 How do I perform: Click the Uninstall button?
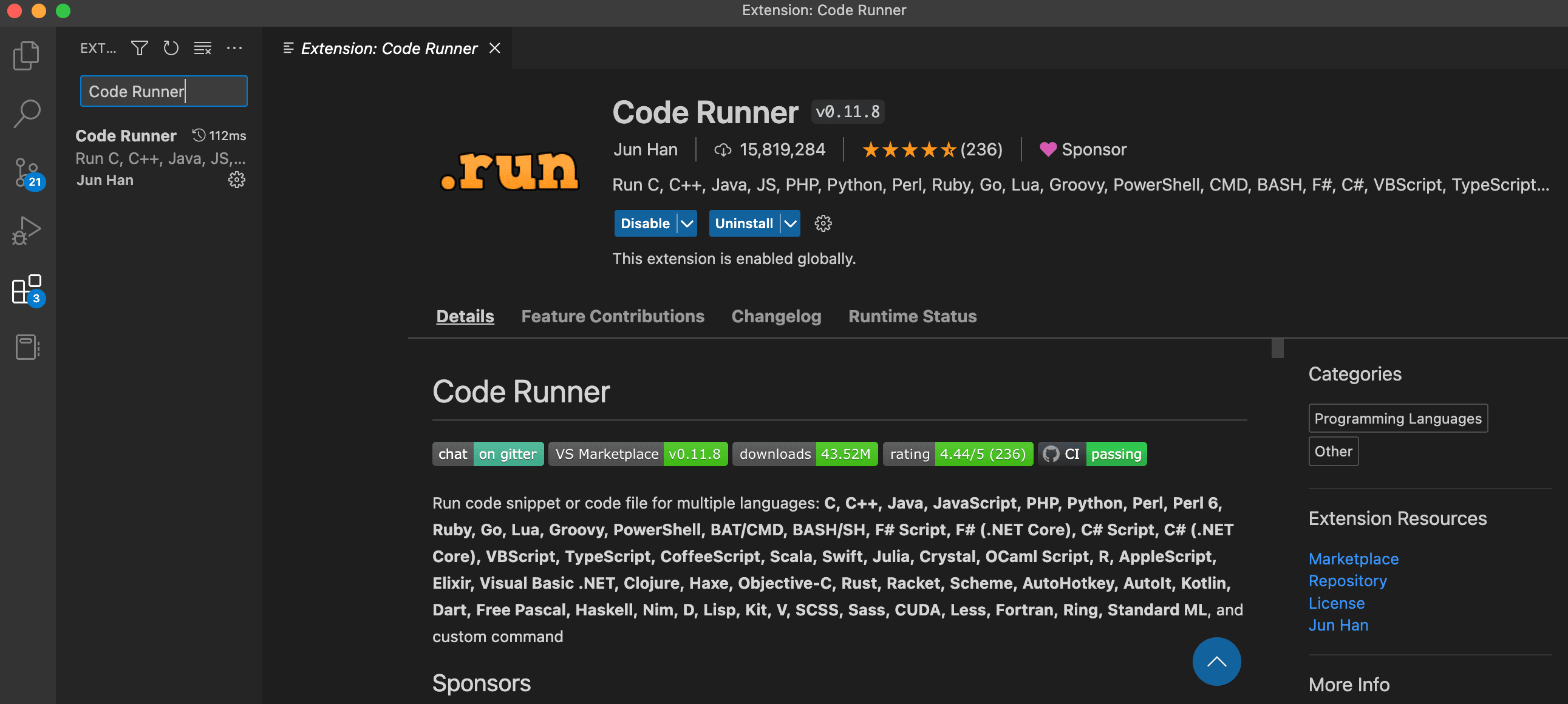[x=744, y=223]
